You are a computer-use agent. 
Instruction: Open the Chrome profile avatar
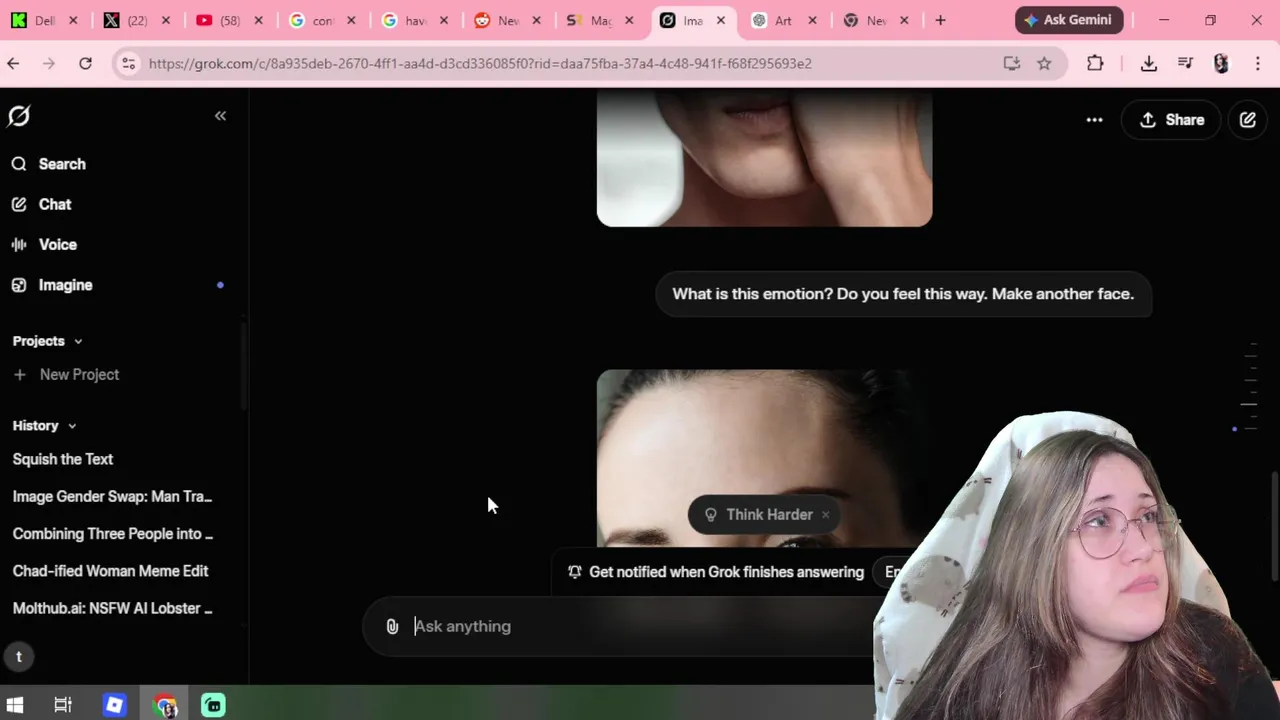pyautogui.click(x=1221, y=63)
